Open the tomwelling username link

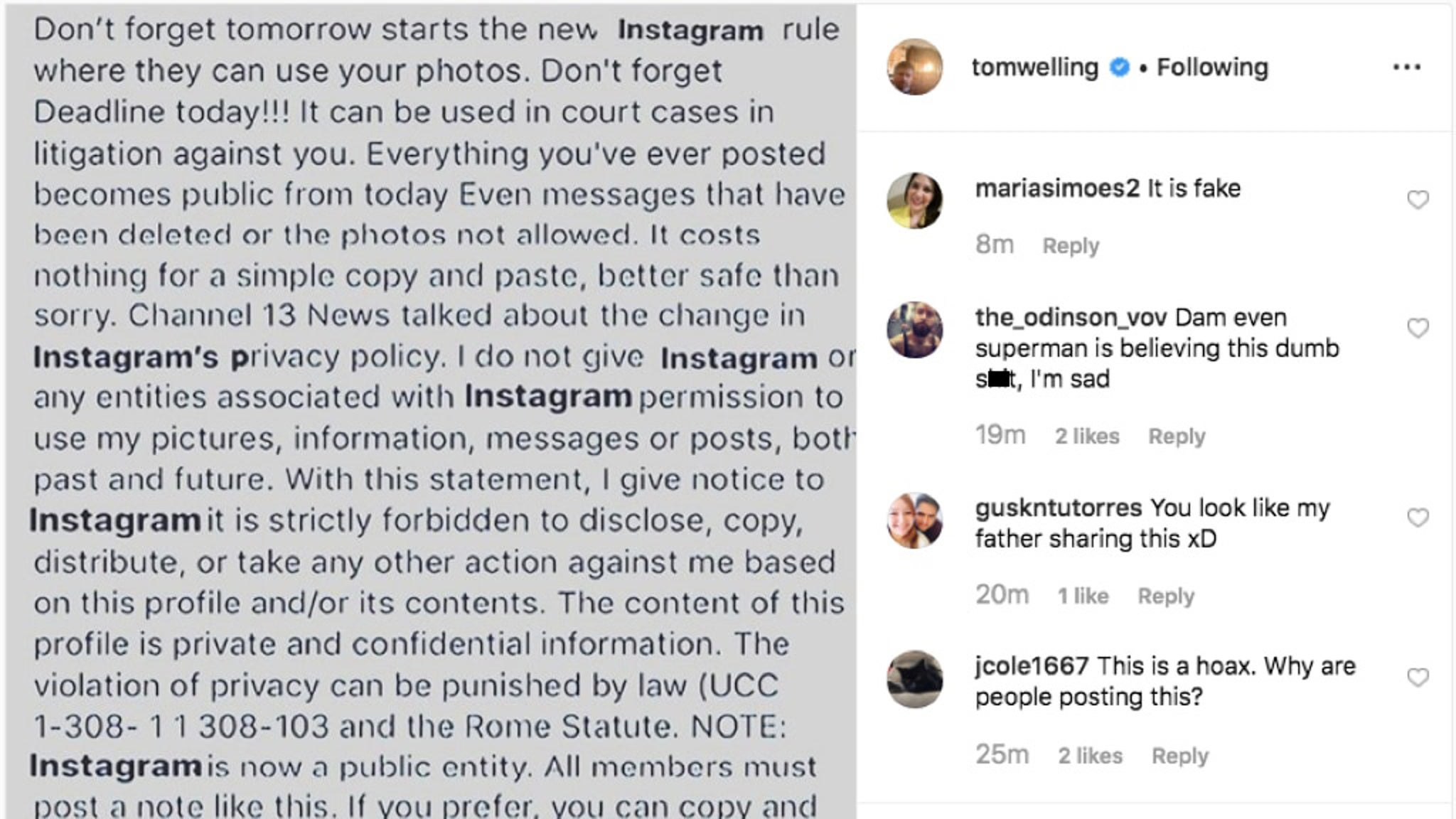coord(1034,68)
